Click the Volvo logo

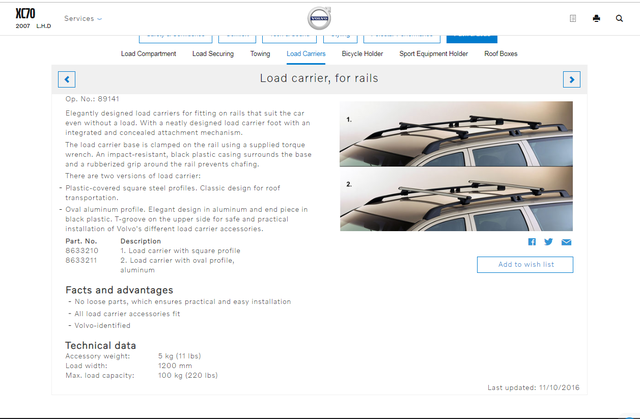point(319,18)
